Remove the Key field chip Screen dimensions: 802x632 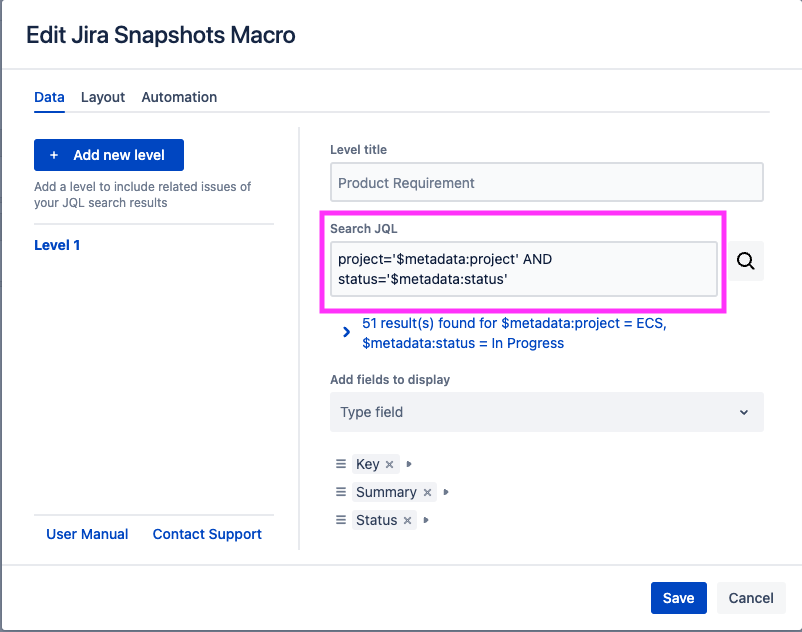point(389,464)
